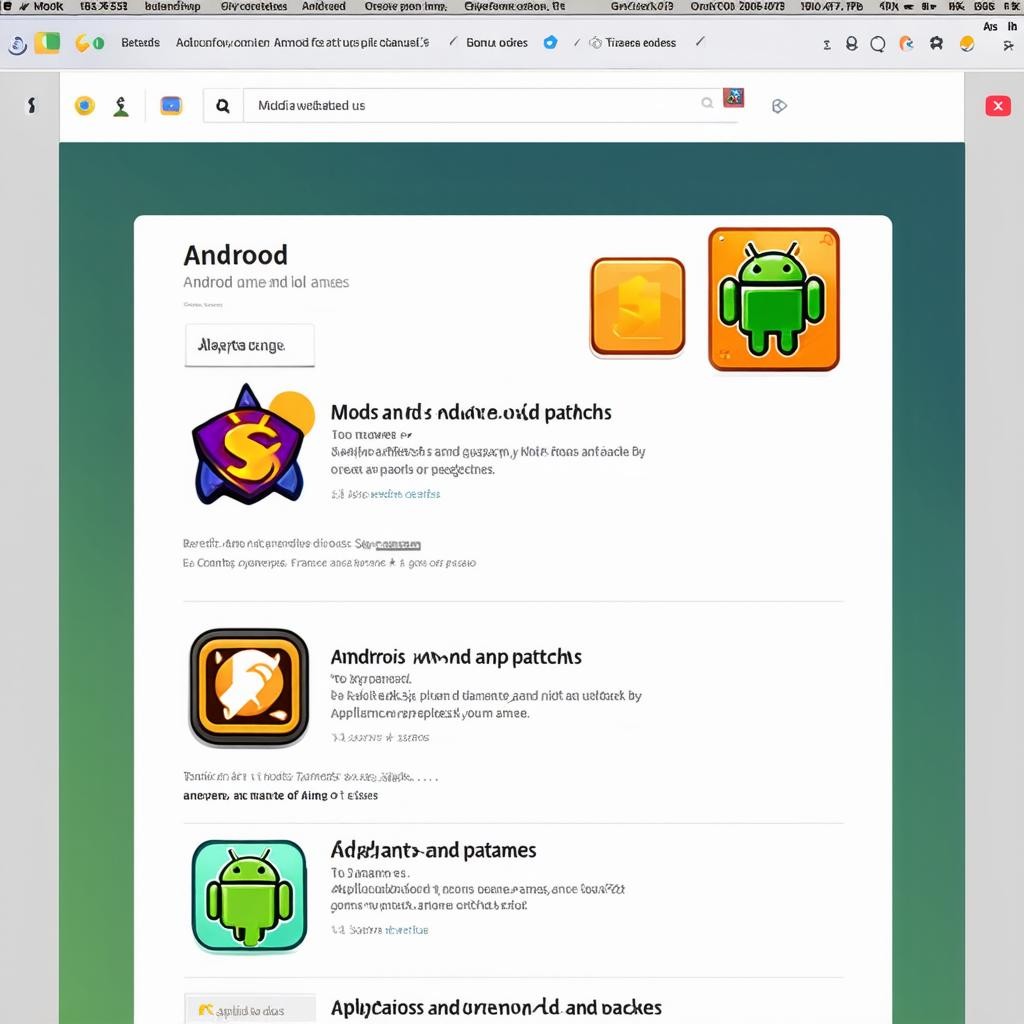Click the orange square icon beside Android robot
1024x1024 pixels.
coord(637,307)
